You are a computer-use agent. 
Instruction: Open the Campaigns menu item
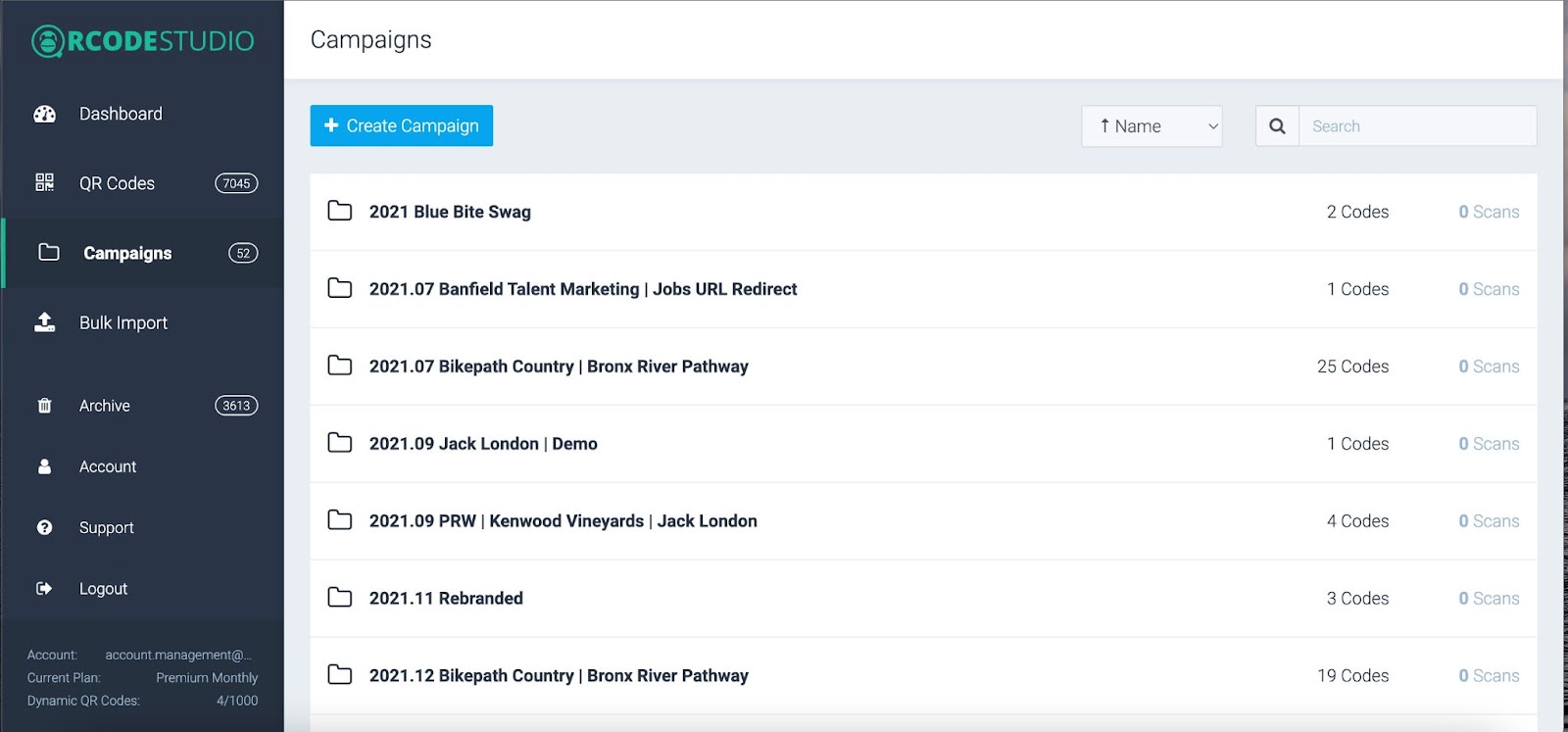127,253
